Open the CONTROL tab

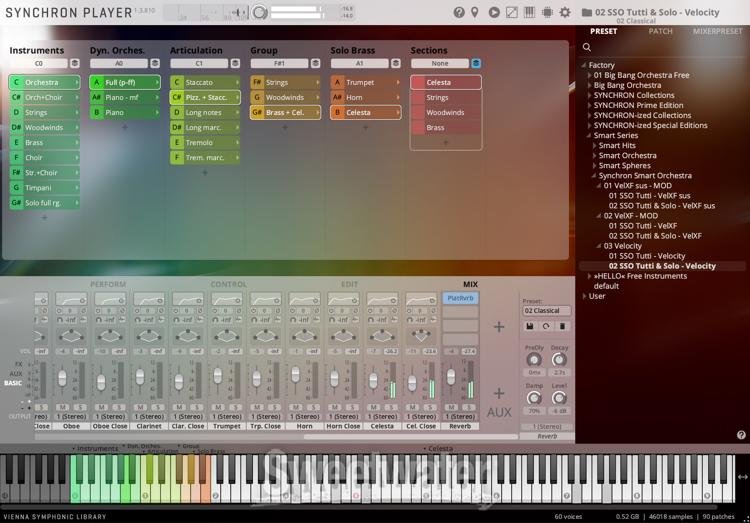pos(229,284)
